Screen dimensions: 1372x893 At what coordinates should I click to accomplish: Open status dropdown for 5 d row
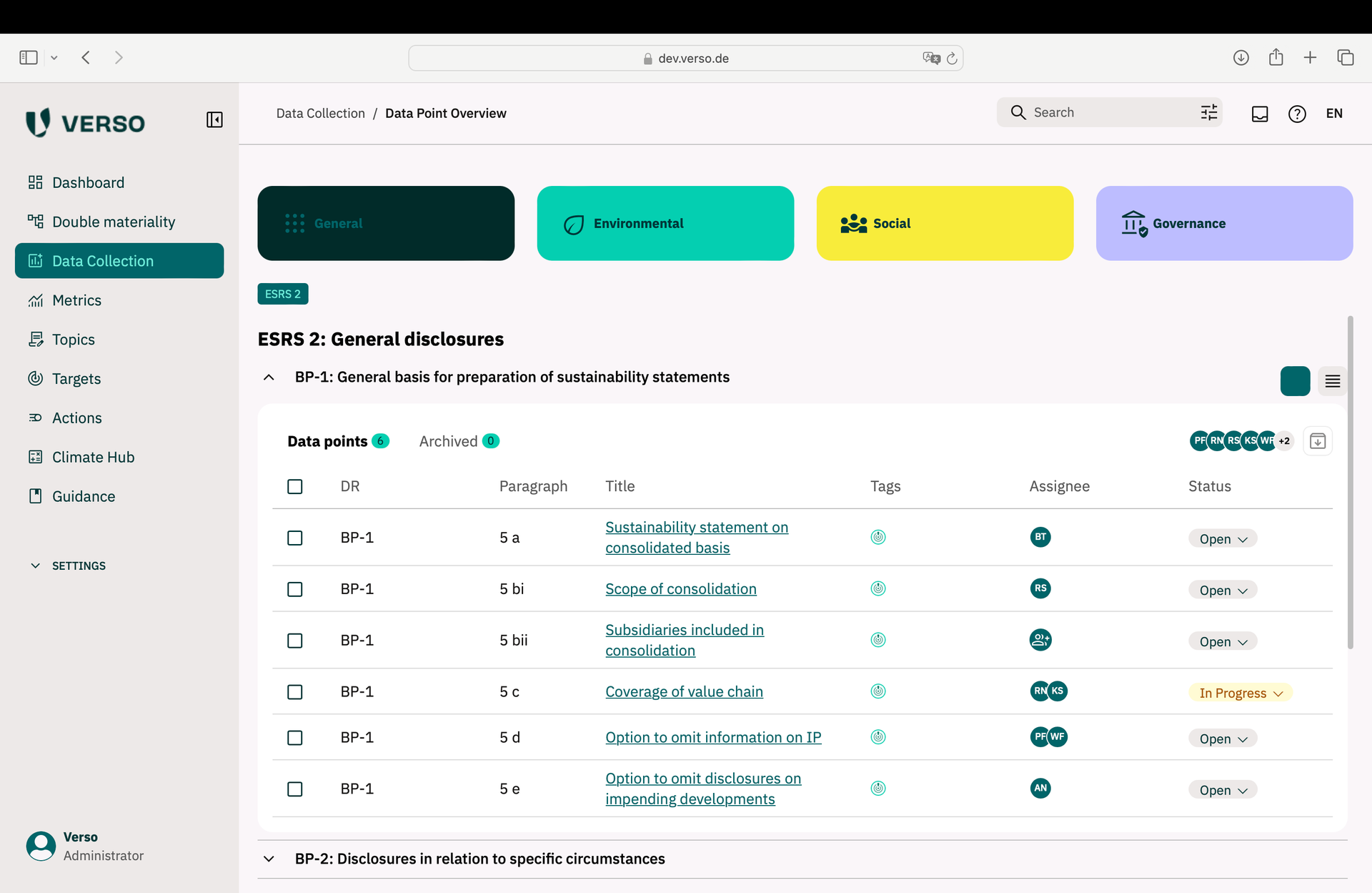point(1223,739)
